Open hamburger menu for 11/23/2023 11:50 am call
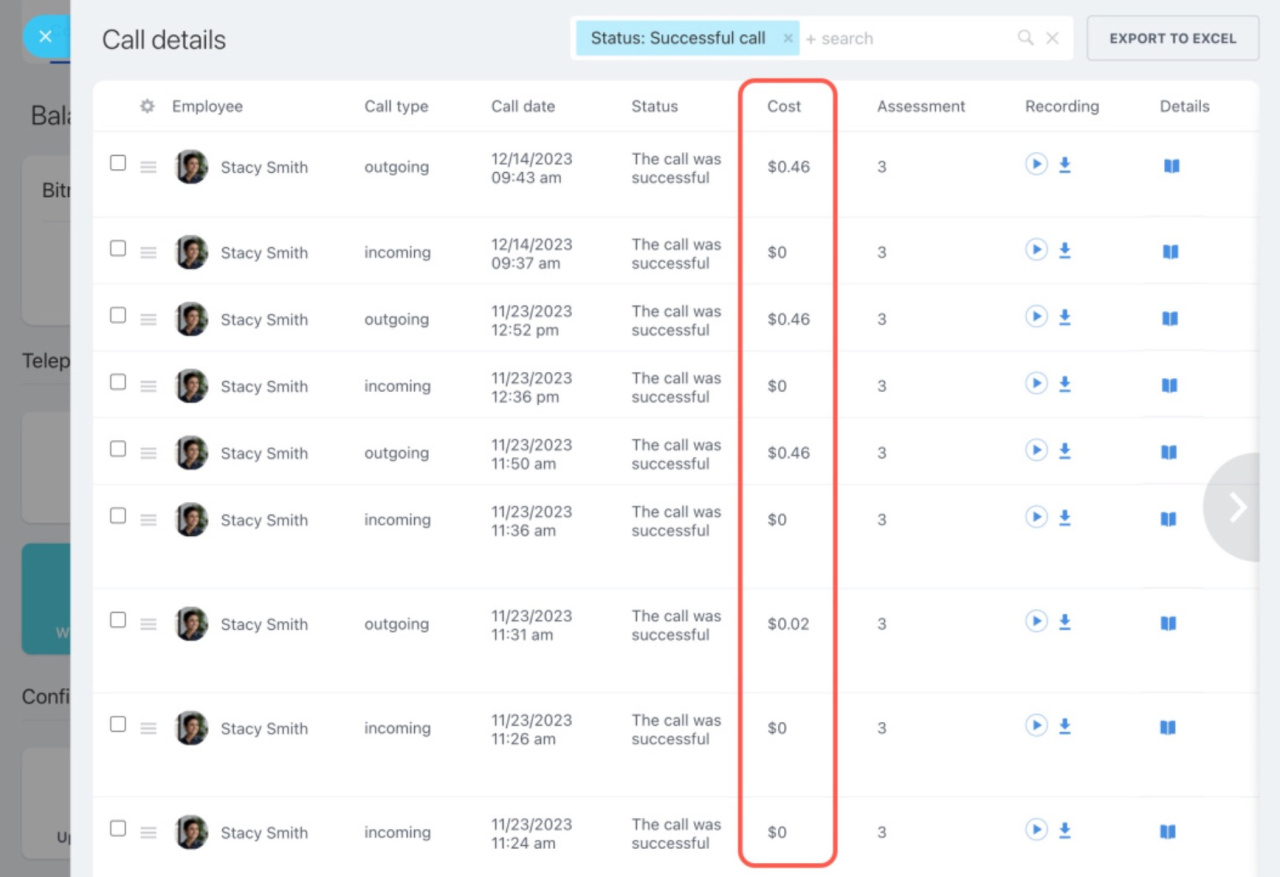Viewport: 1280px width, 877px height. point(148,453)
